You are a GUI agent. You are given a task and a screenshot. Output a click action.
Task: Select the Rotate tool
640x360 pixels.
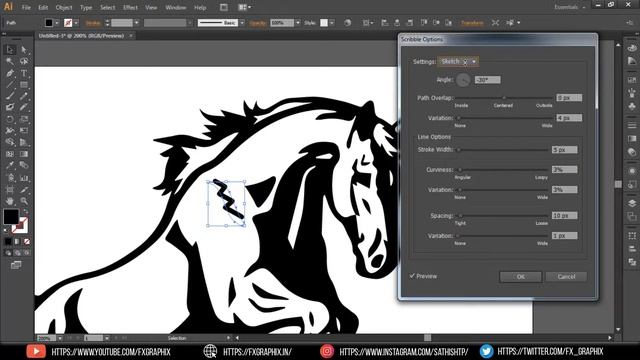tap(10, 119)
